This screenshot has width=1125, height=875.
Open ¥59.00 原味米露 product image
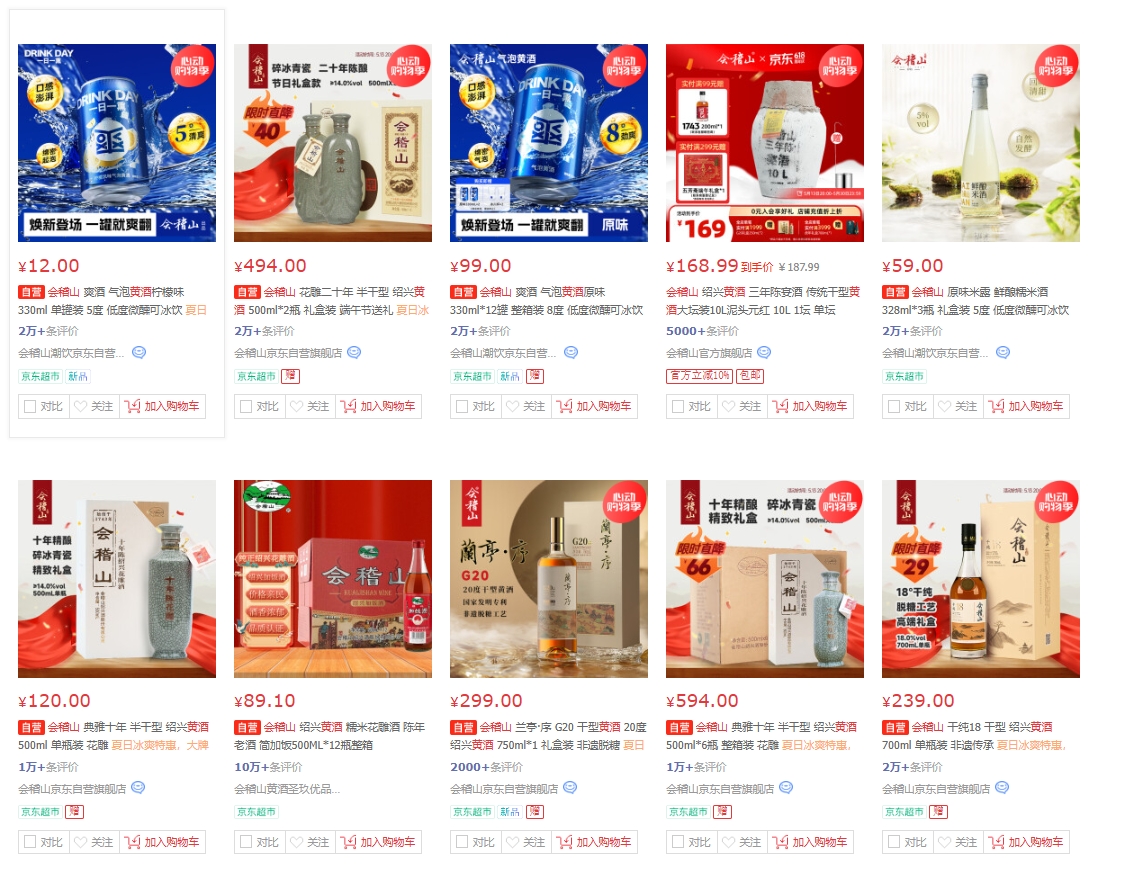(981, 143)
